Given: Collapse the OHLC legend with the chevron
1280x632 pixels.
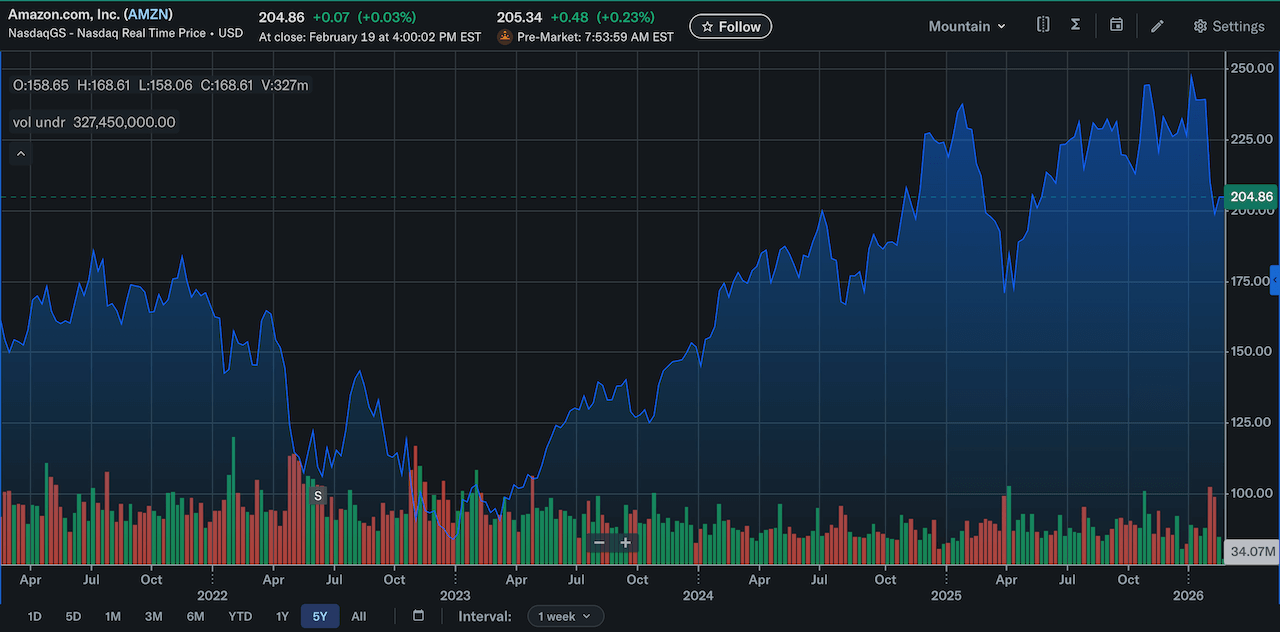Looking at the screenshot, I should coord(20,153).
